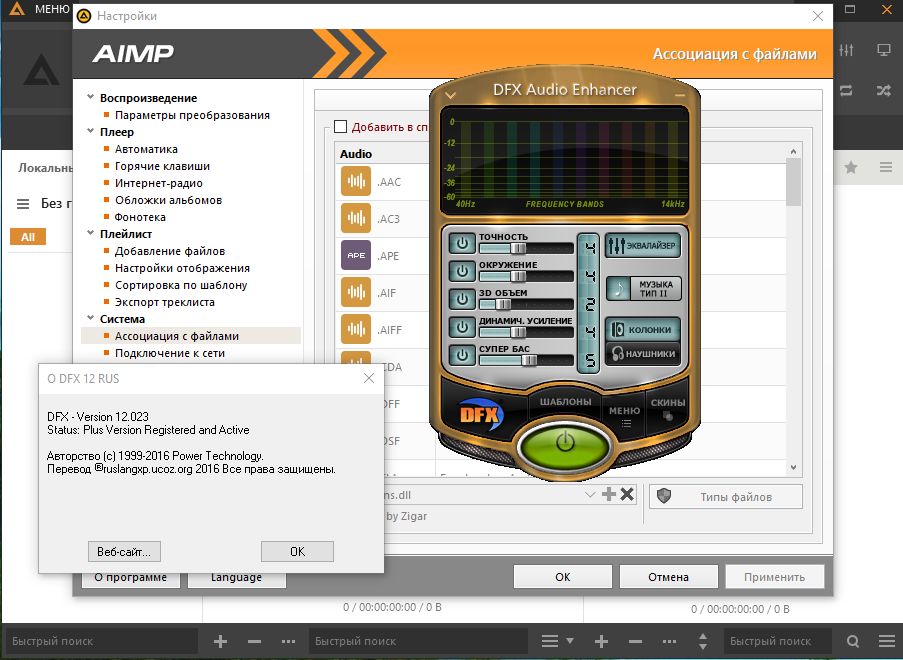The height and width of the screenshot is (660, 903).
Task: Toggle the Динамич. усиление power button
Action: (462, 328)
